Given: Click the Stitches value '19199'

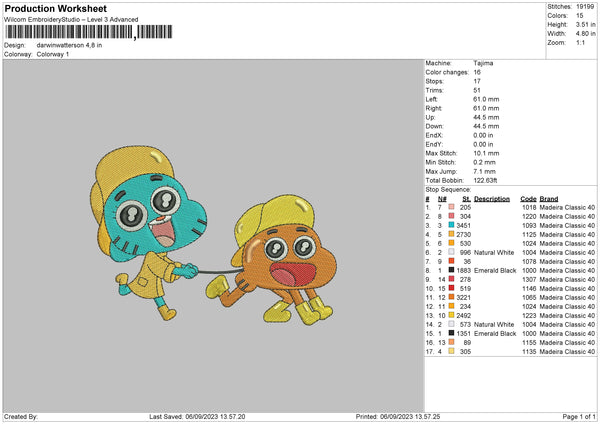Looking at the screenshot, I should pos(585,7).
